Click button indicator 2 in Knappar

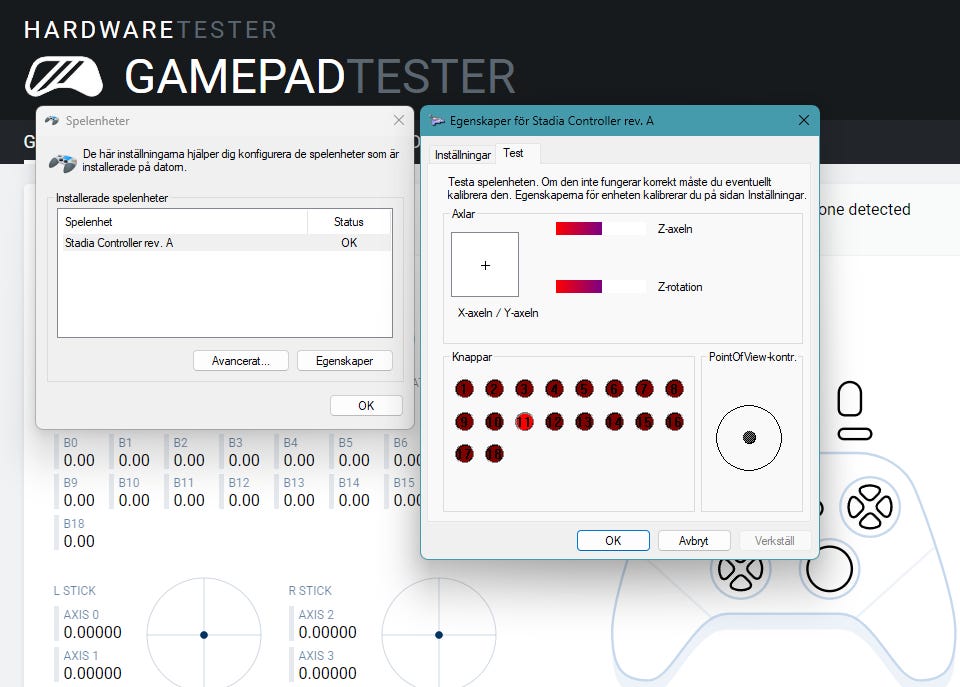494,389
